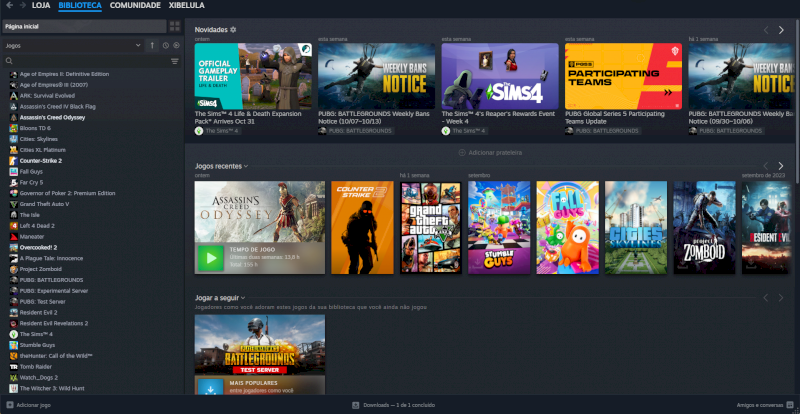Viewport: 800px width, 414px height.
Task: Click the Página inicial button
Action: tap(85, 27)
